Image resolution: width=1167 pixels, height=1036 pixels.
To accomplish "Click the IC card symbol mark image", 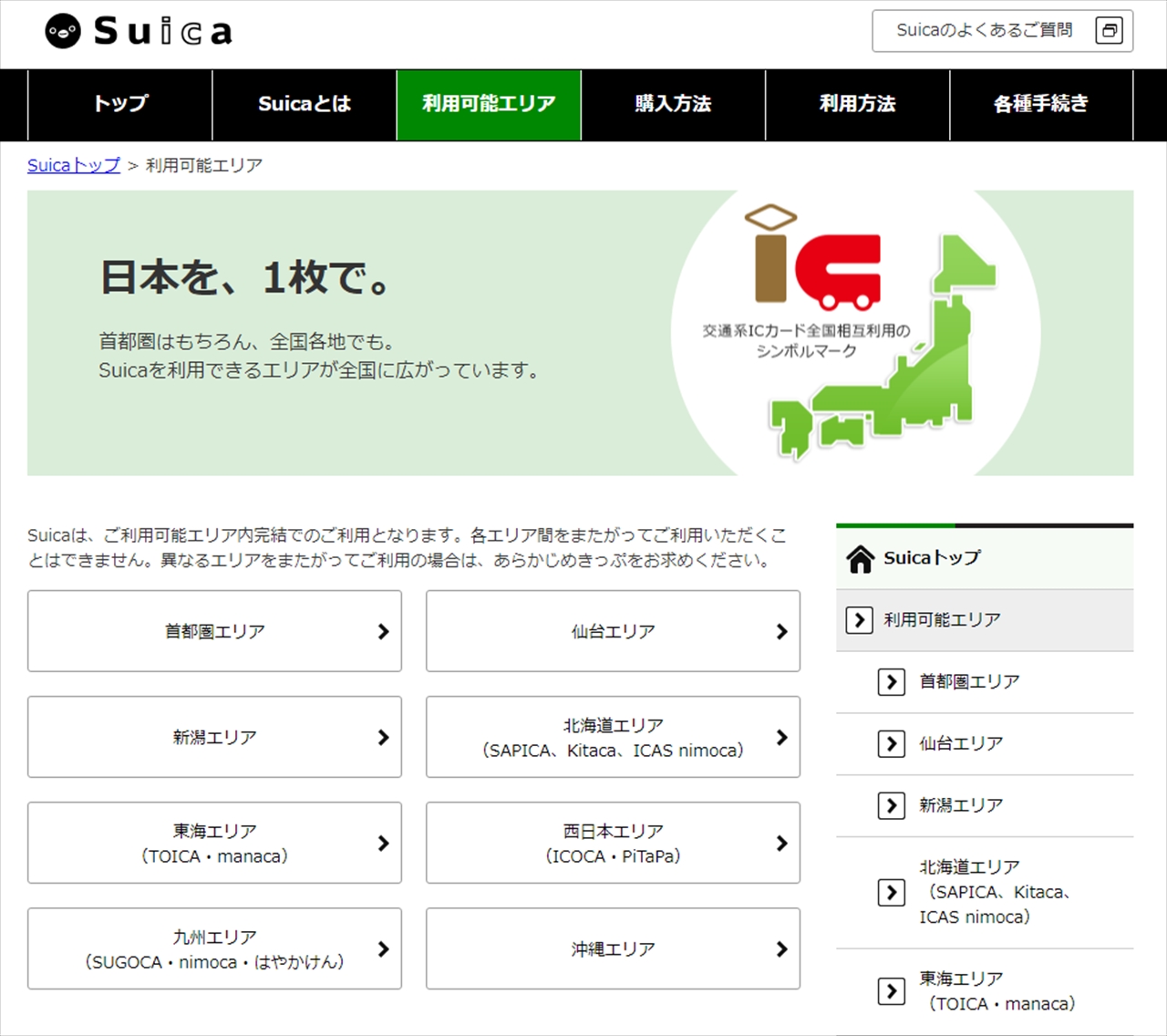I will pos(813,255).
